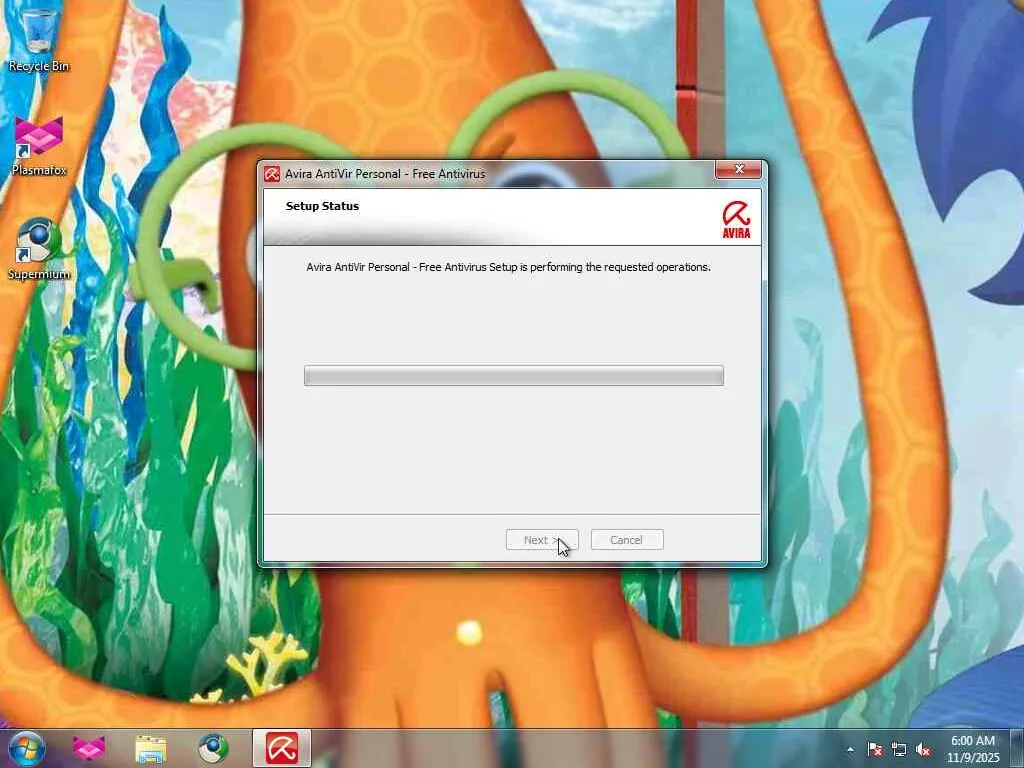Image resolution: width=1024 pixels, height=768 pixels.
Task: Open network status tray icon
Action: click(899, 750)
